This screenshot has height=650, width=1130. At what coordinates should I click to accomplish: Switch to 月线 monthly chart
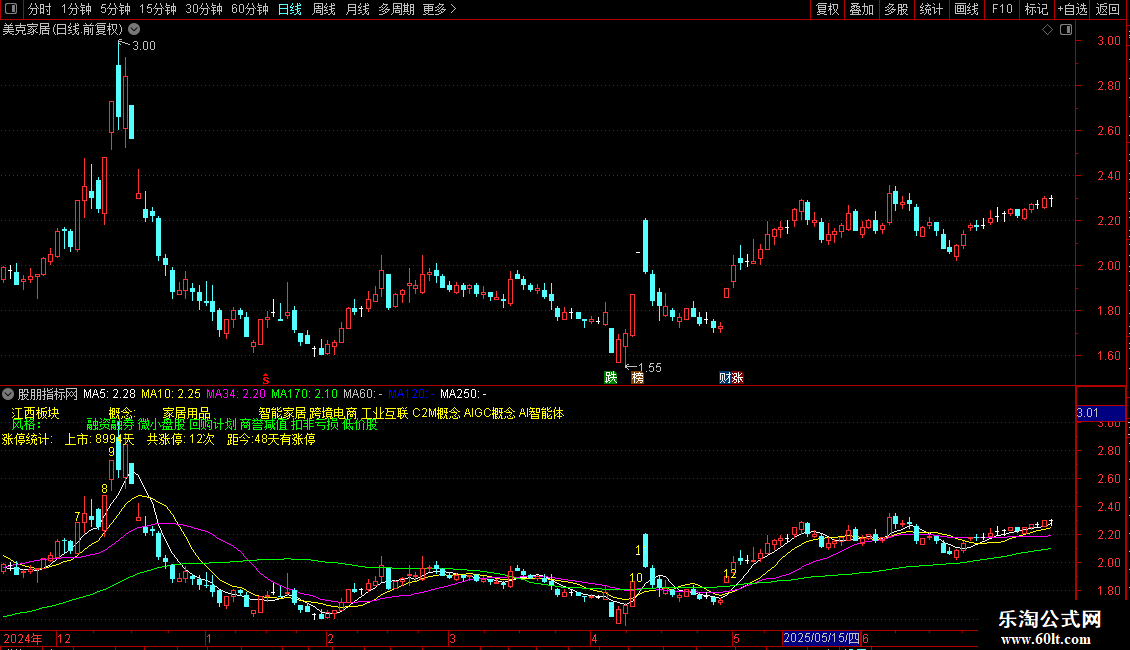click(x=357, y=9)
